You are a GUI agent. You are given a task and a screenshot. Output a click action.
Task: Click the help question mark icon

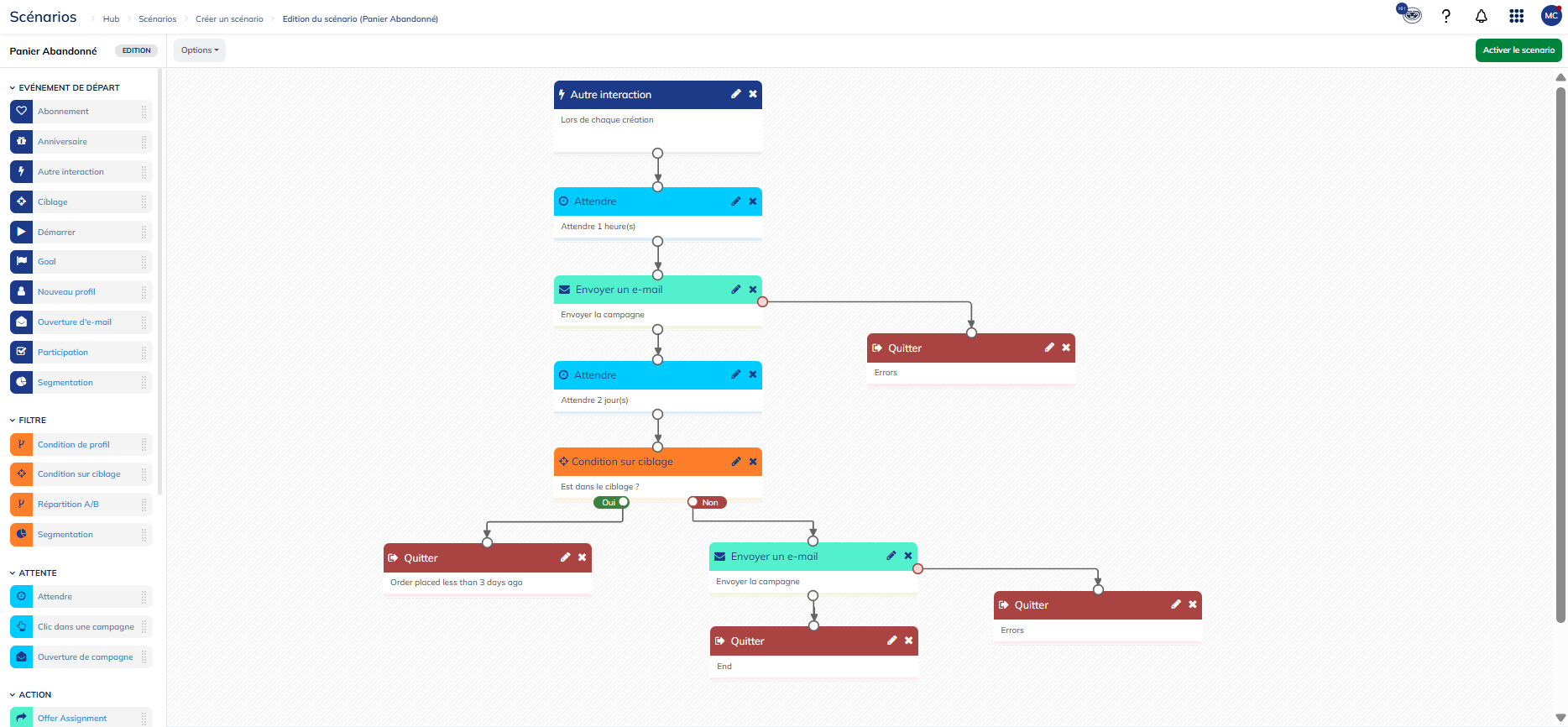[x=1445, y=16]
